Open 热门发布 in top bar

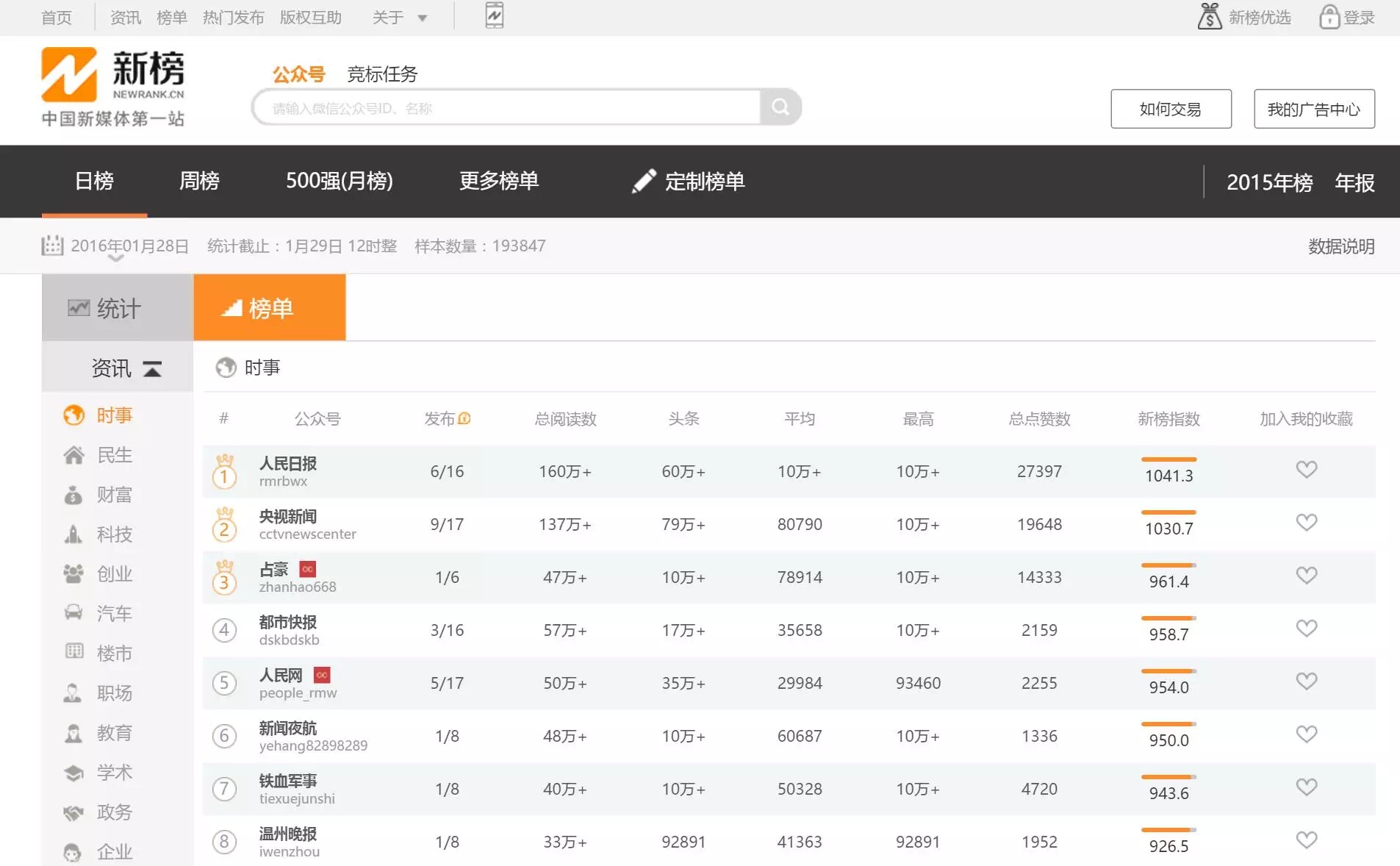[233, 18]
